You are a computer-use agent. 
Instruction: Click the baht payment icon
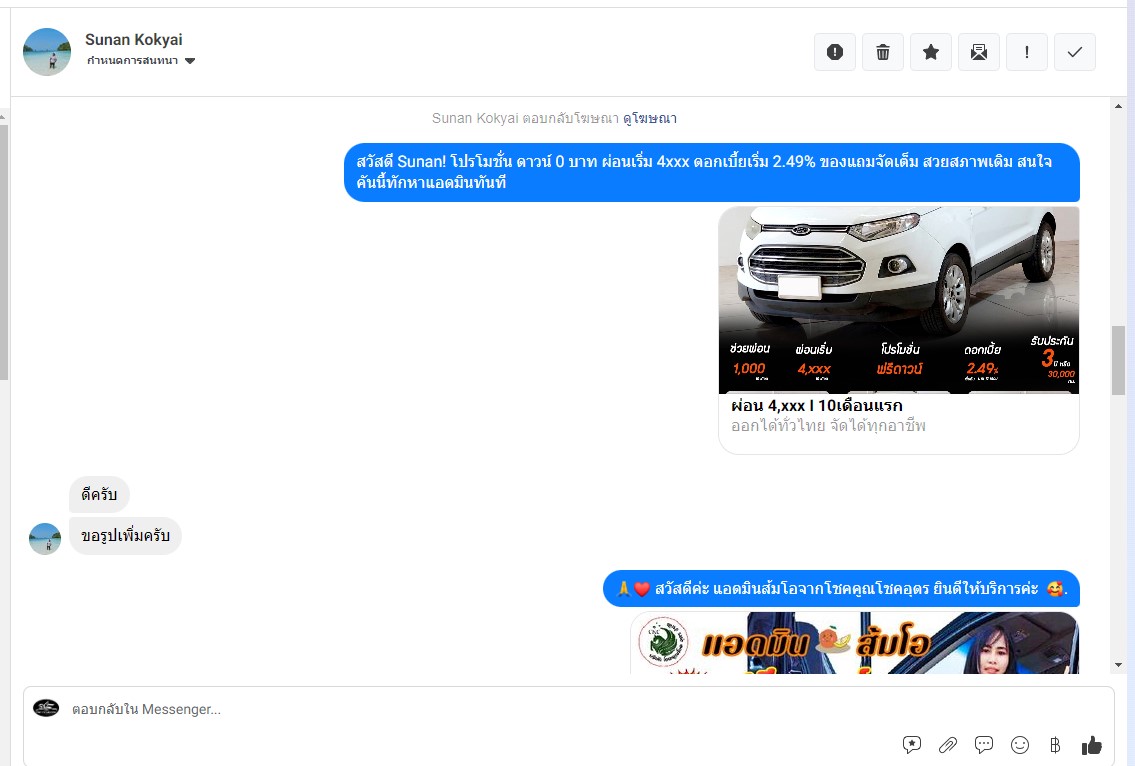1055,744
